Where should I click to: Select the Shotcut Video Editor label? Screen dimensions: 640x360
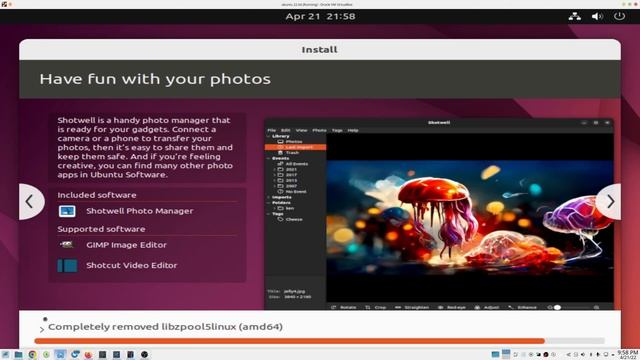pyautogui.click(x=132, y=265)
